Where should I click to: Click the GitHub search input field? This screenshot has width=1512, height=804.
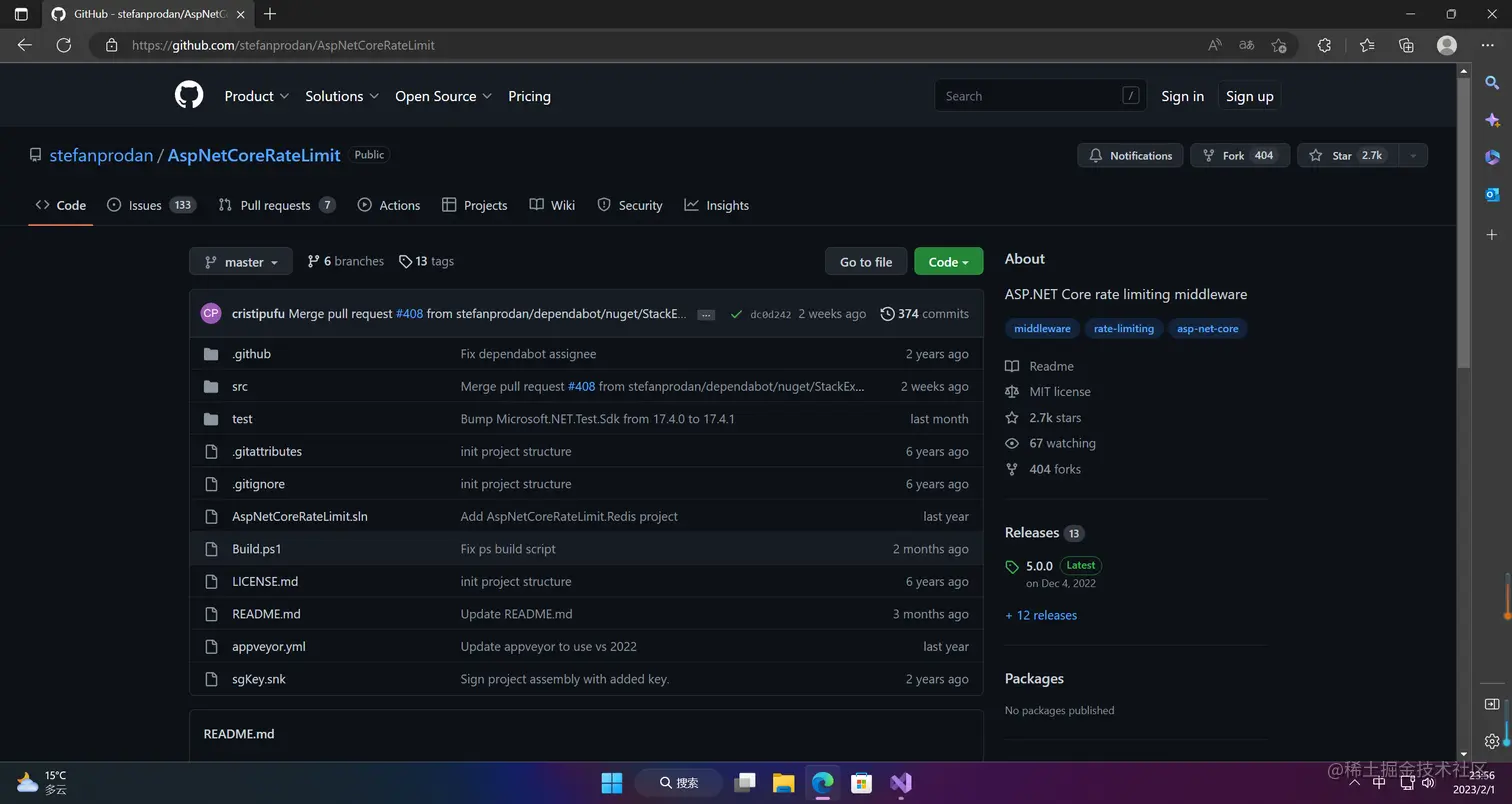point(1040,96)
